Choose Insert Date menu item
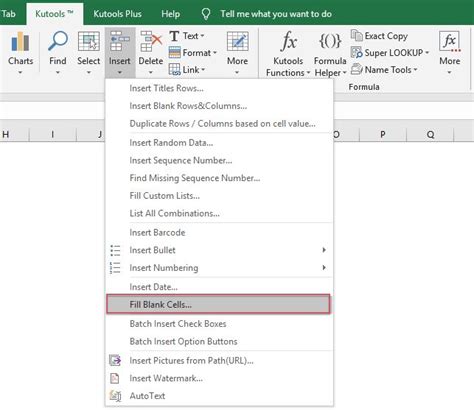 coord(219,287)
